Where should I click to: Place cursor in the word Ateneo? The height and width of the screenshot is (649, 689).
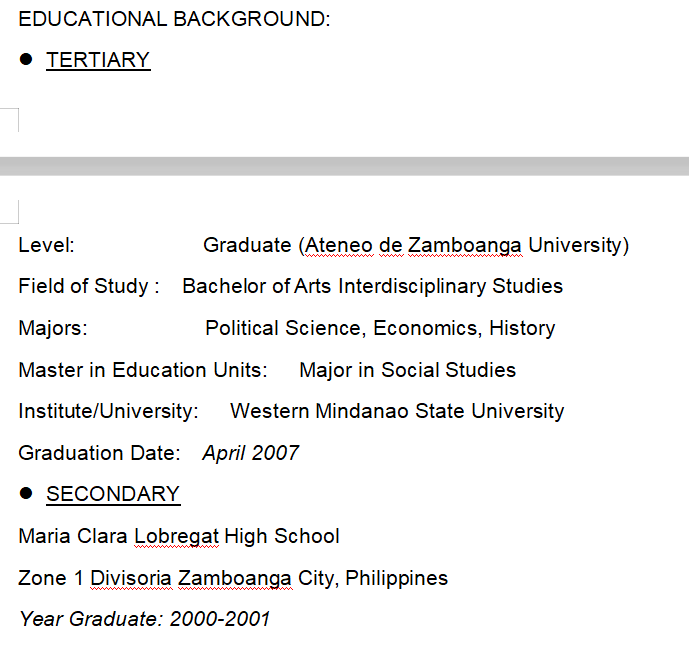point(336,245)
